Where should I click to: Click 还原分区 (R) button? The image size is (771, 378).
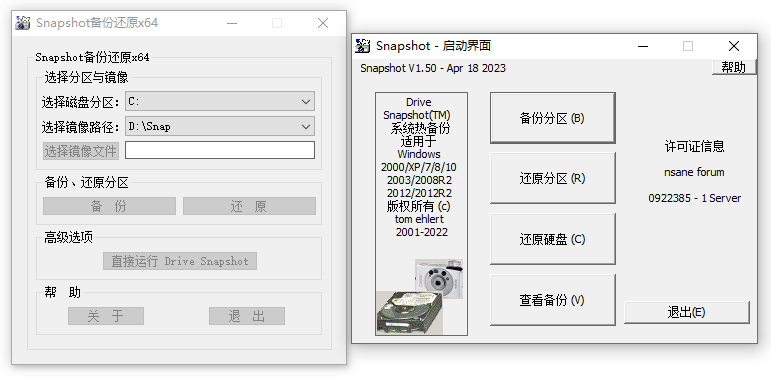[x=553, y=178]
